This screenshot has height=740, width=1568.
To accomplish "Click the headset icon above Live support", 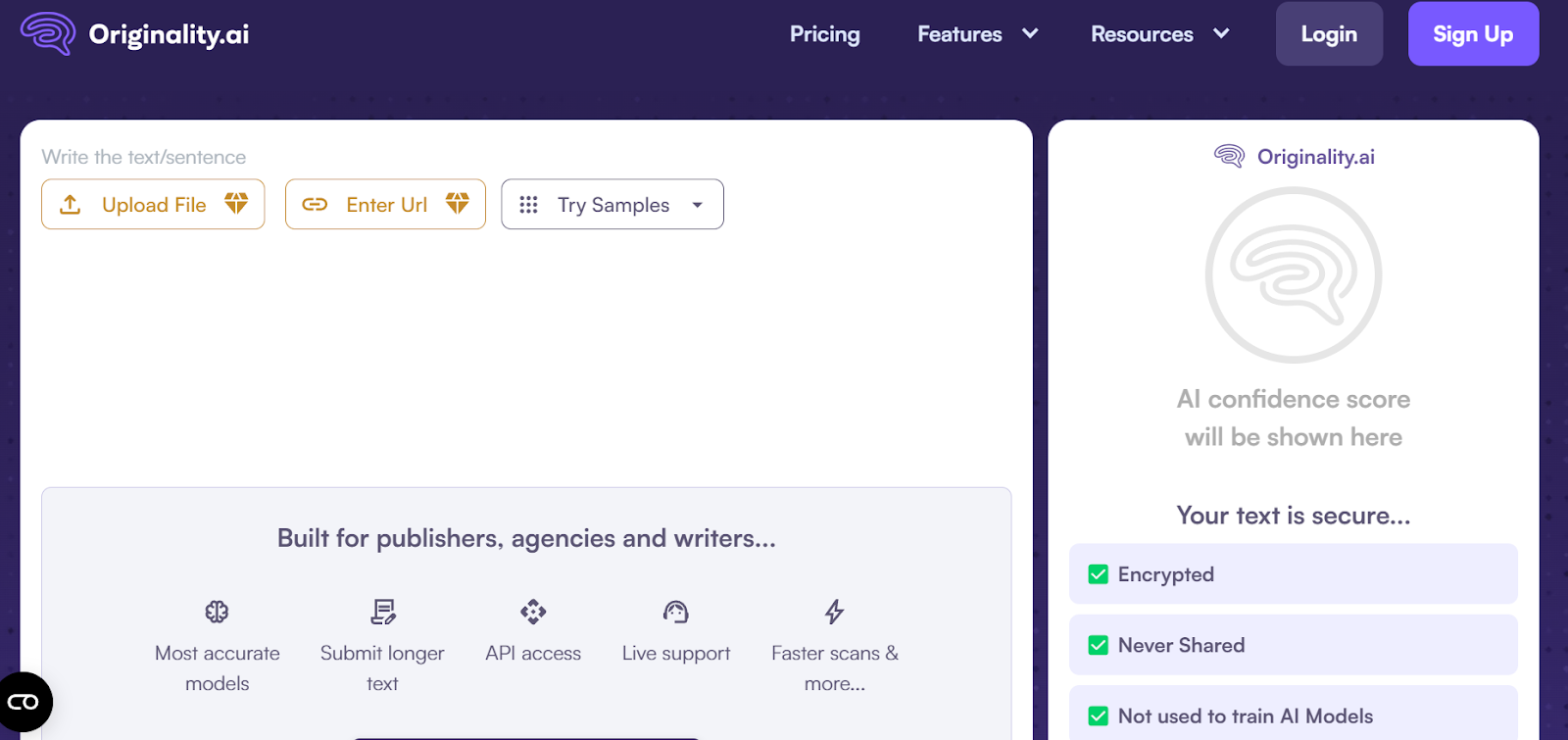I will tap(676, 612).
